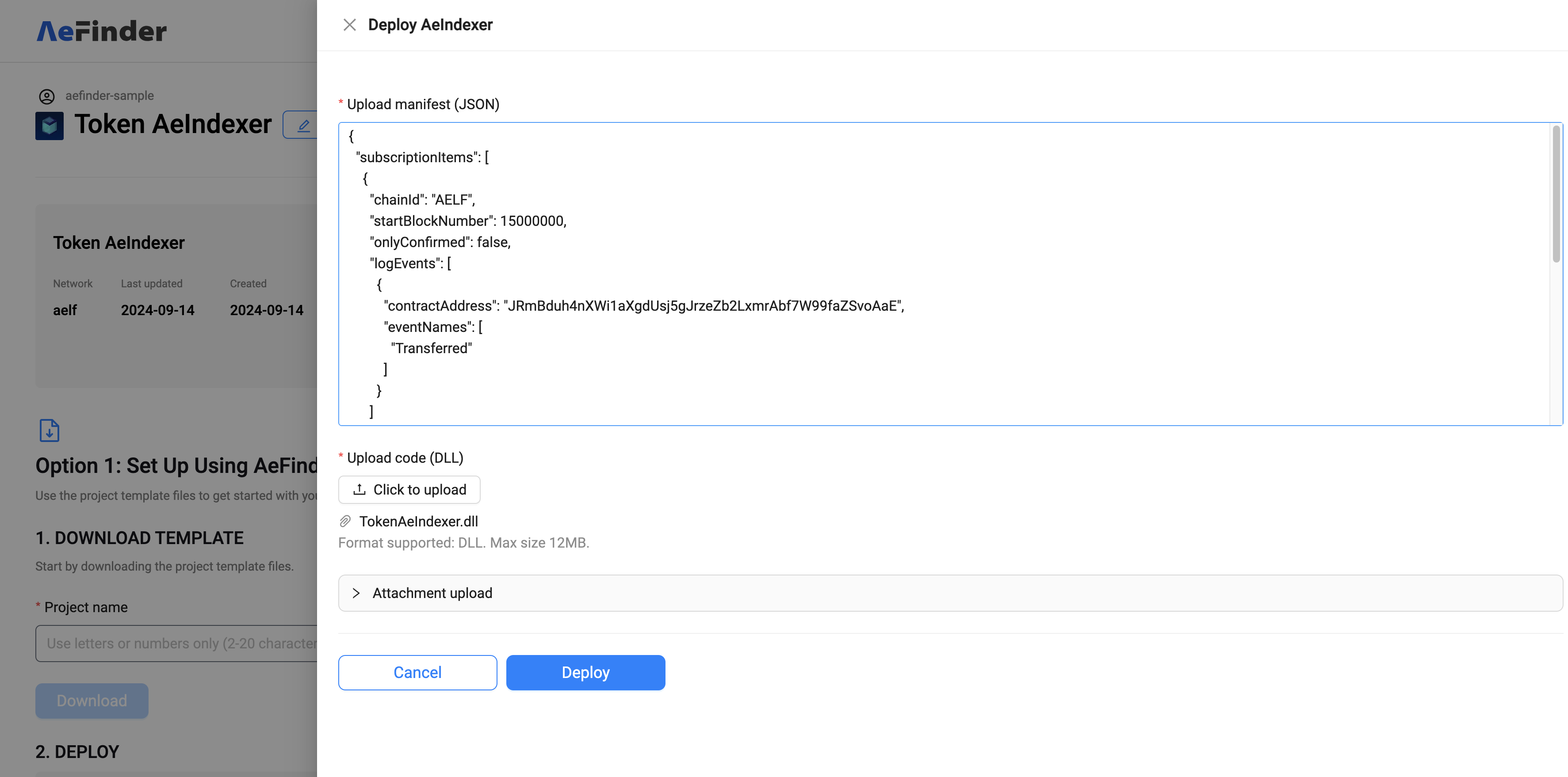Click the Deploy AeIndexer drawer title
Image resolution: width=1568 pixels, height=777 pixels.
430,25
